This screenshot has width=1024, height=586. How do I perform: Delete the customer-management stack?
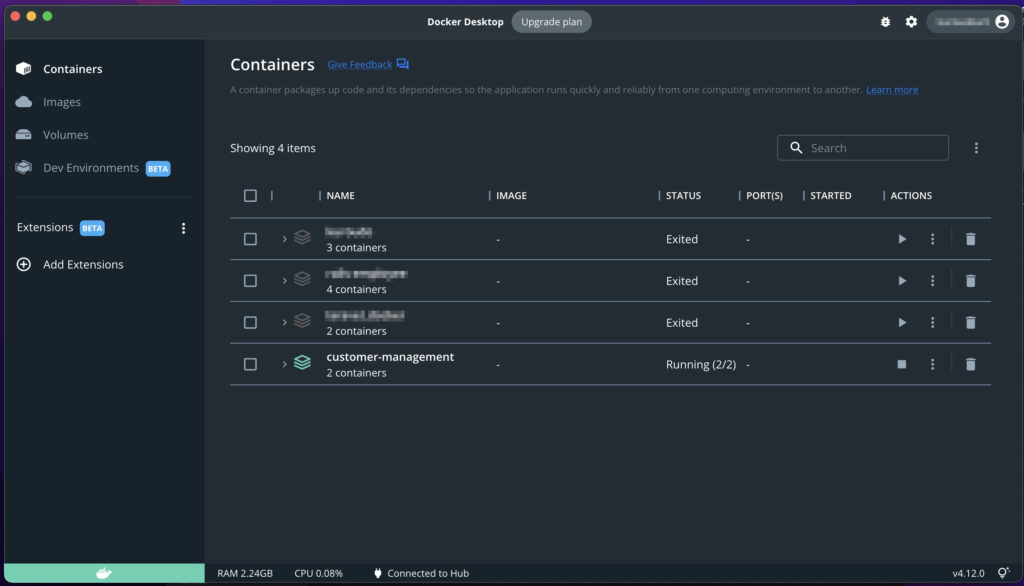click(970, 365)
